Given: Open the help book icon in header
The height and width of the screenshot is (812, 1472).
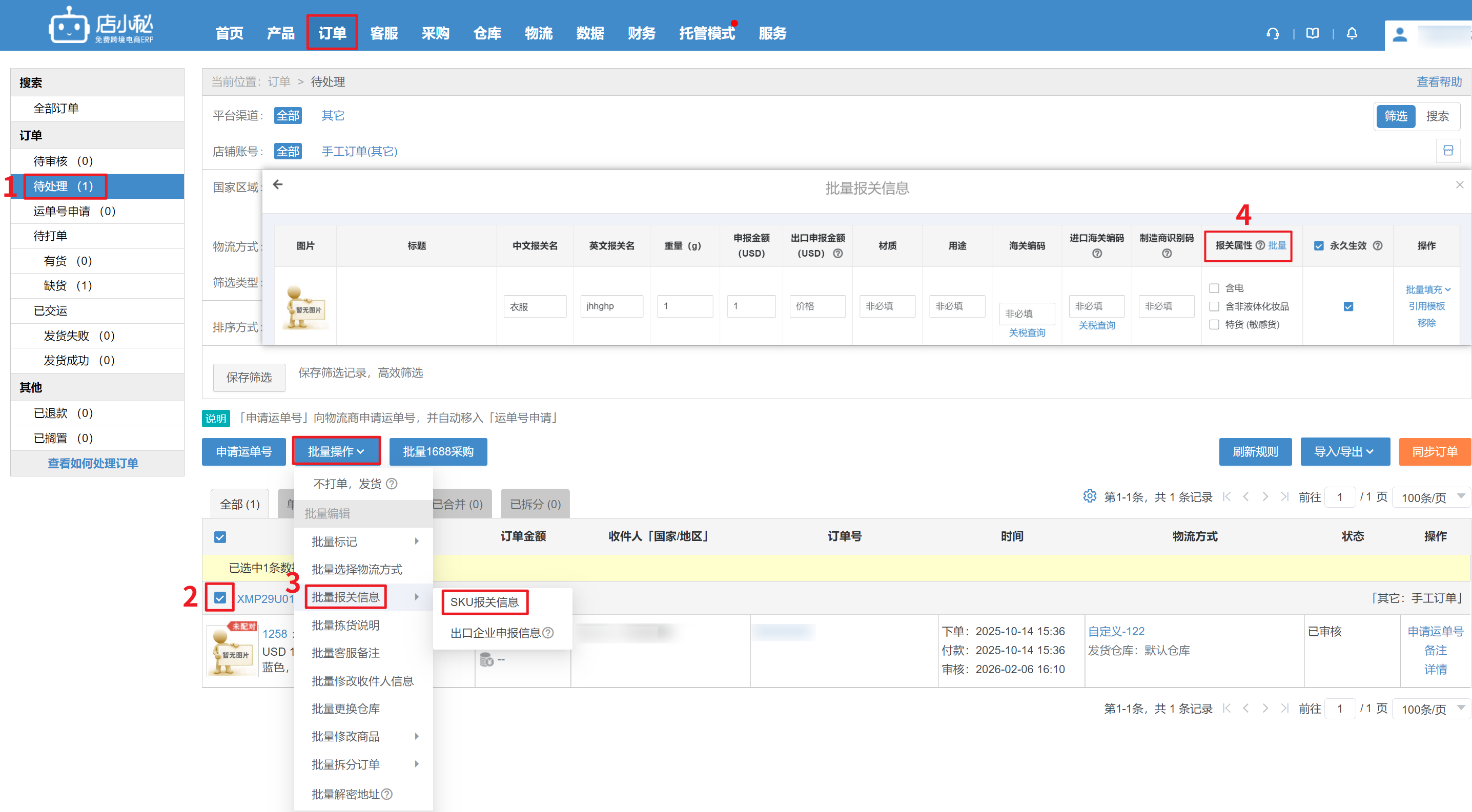Looking at the screenshot, I should tap(1313, 33).
